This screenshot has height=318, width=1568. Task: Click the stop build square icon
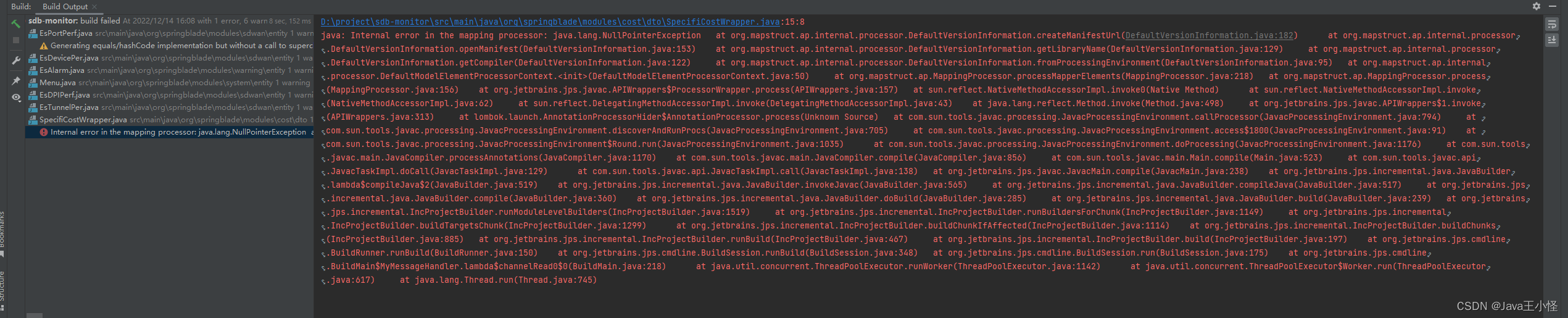[x=16, y=40]
